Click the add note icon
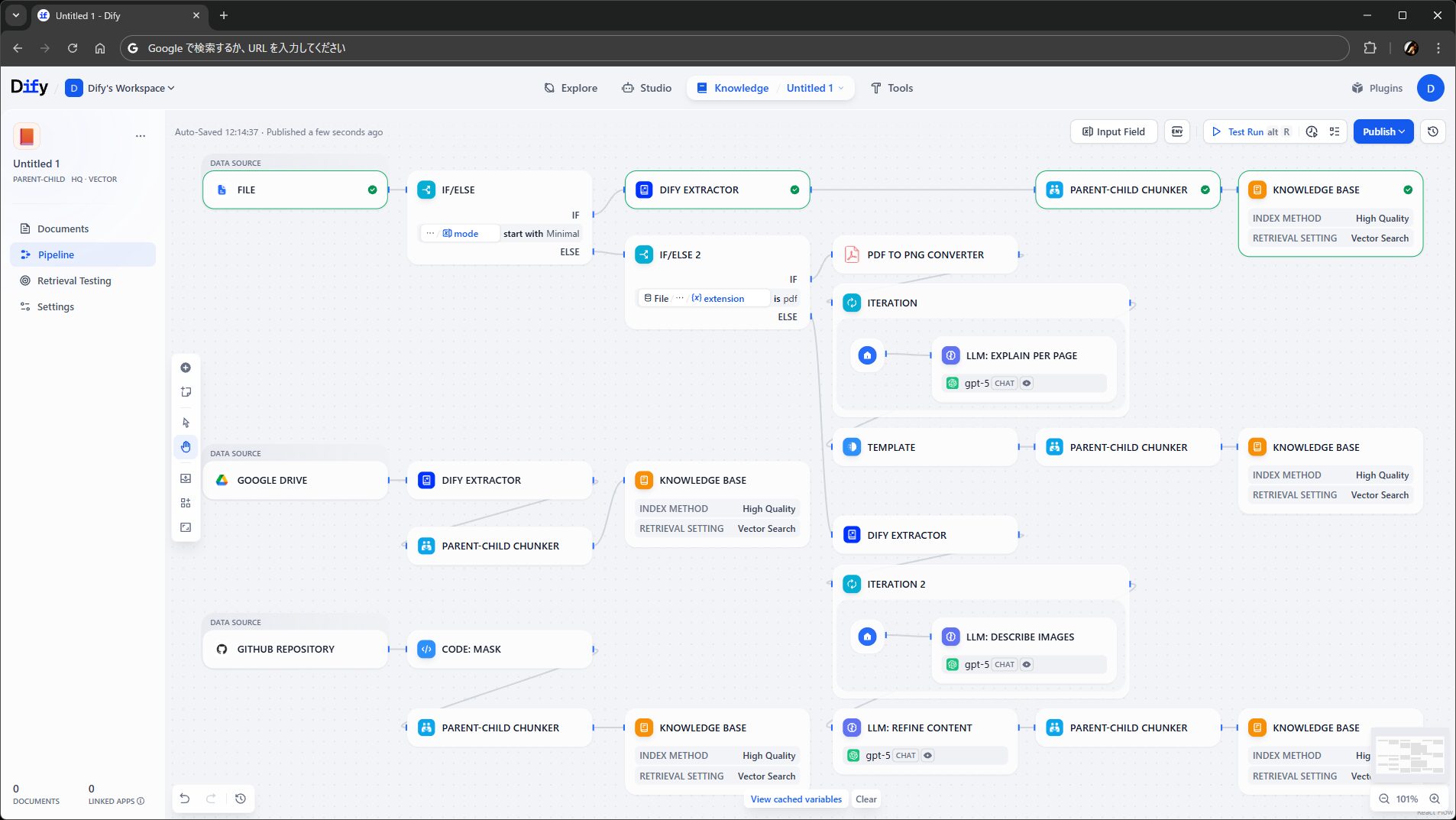The image size is (1456, 820). (186, 392)
